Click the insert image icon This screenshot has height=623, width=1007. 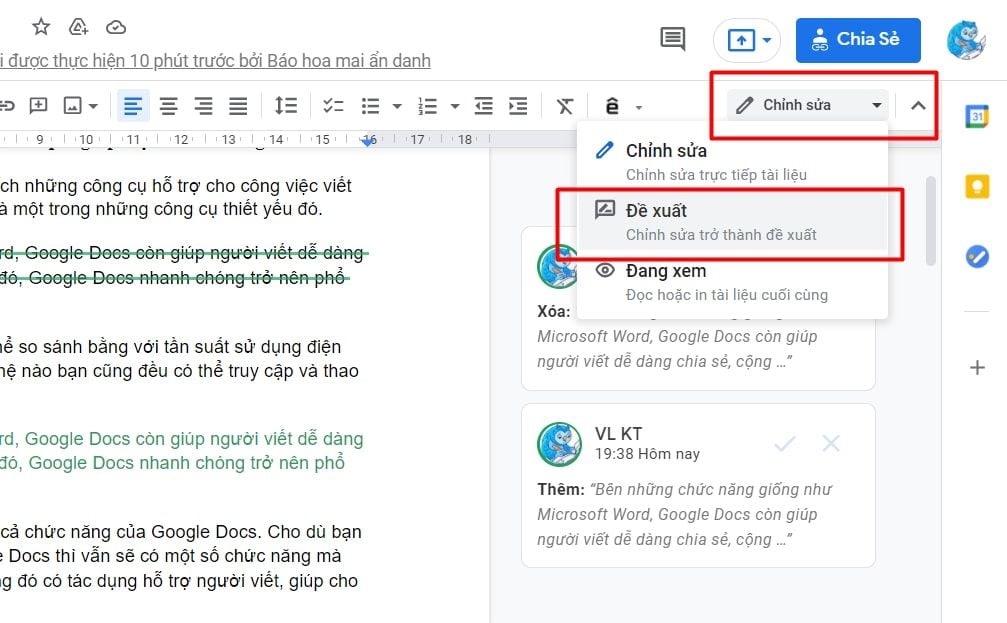tap(73, 106)
